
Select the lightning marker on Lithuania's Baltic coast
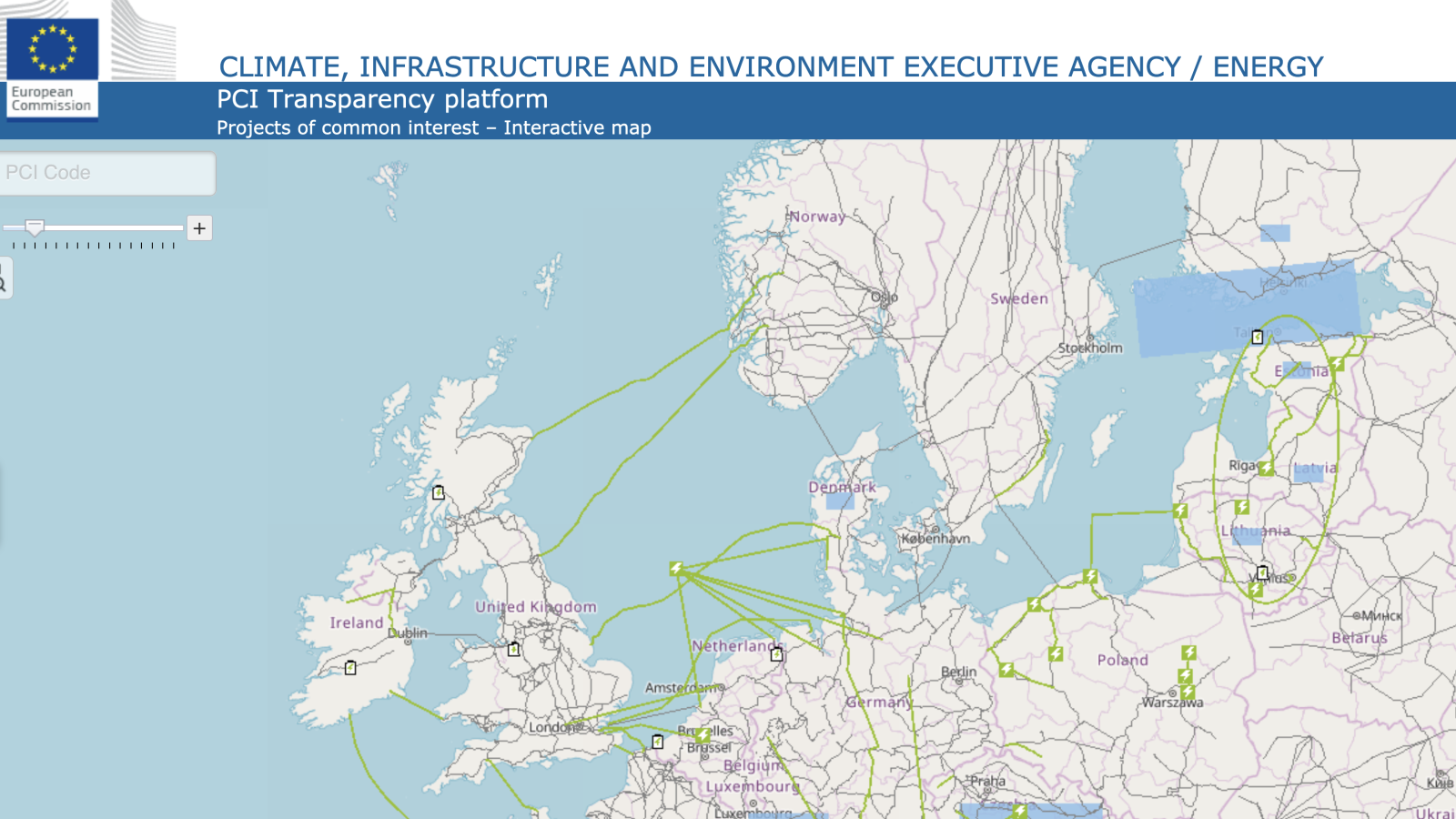(x=1180, y=511)
